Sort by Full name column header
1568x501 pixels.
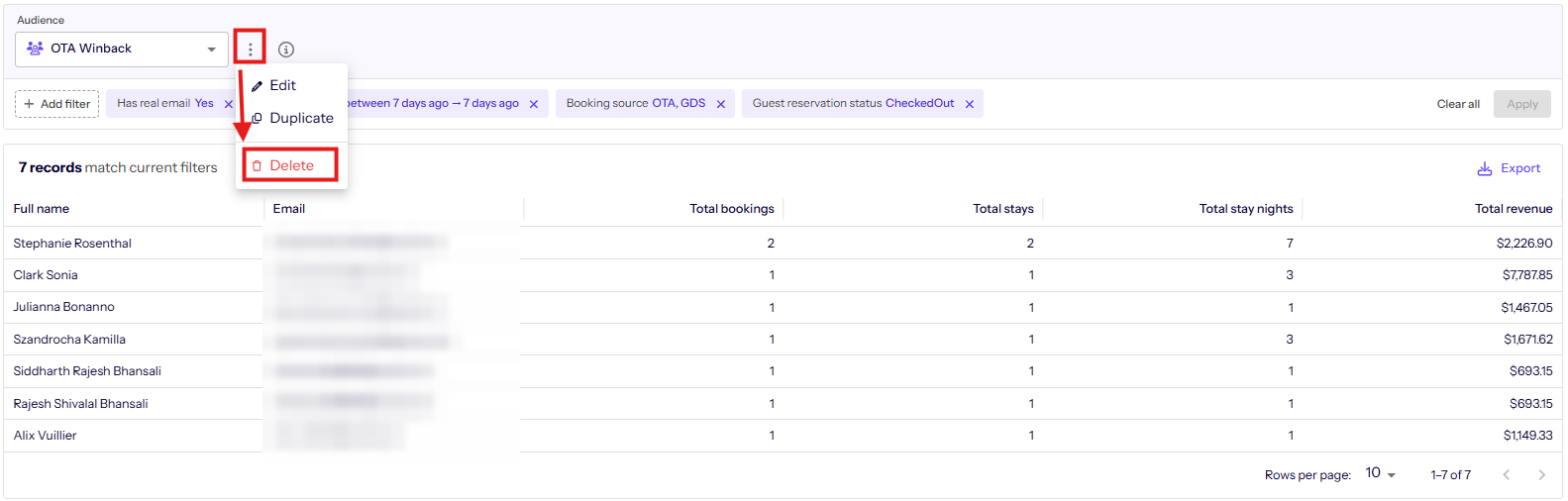[42, 209]
